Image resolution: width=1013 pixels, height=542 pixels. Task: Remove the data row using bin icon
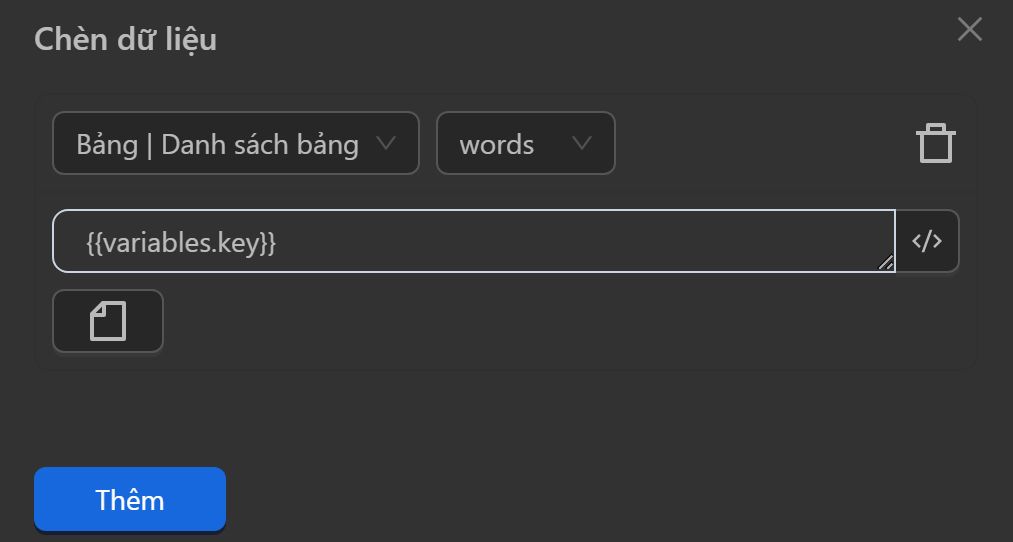pos(935,144)
